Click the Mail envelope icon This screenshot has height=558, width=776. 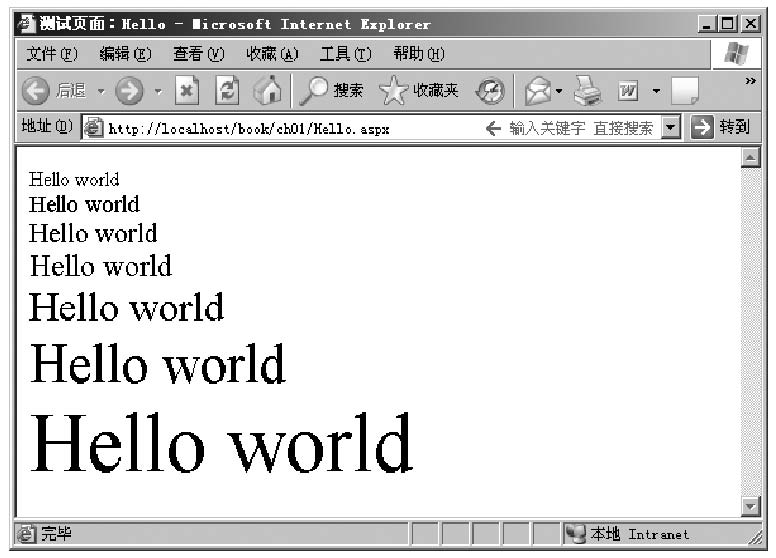click(538, 91)
